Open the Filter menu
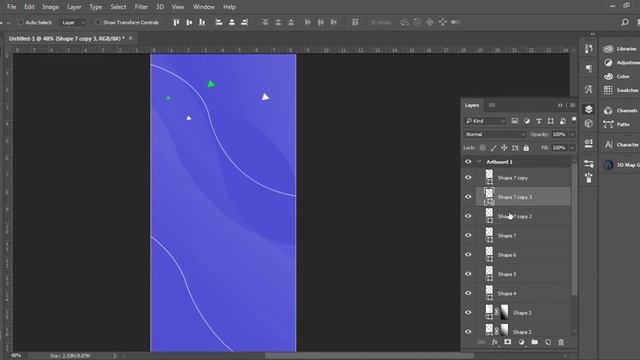 [141, 7]
